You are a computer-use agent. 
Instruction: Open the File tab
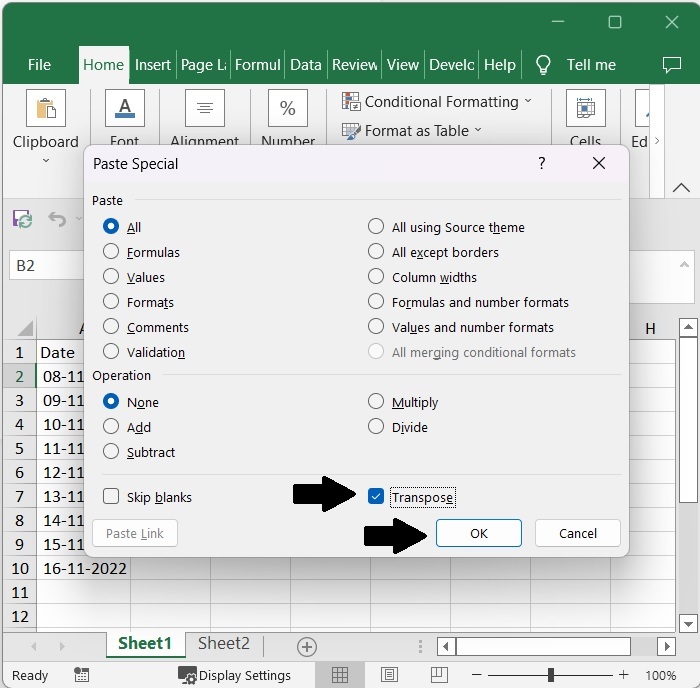tap(39, 65)
